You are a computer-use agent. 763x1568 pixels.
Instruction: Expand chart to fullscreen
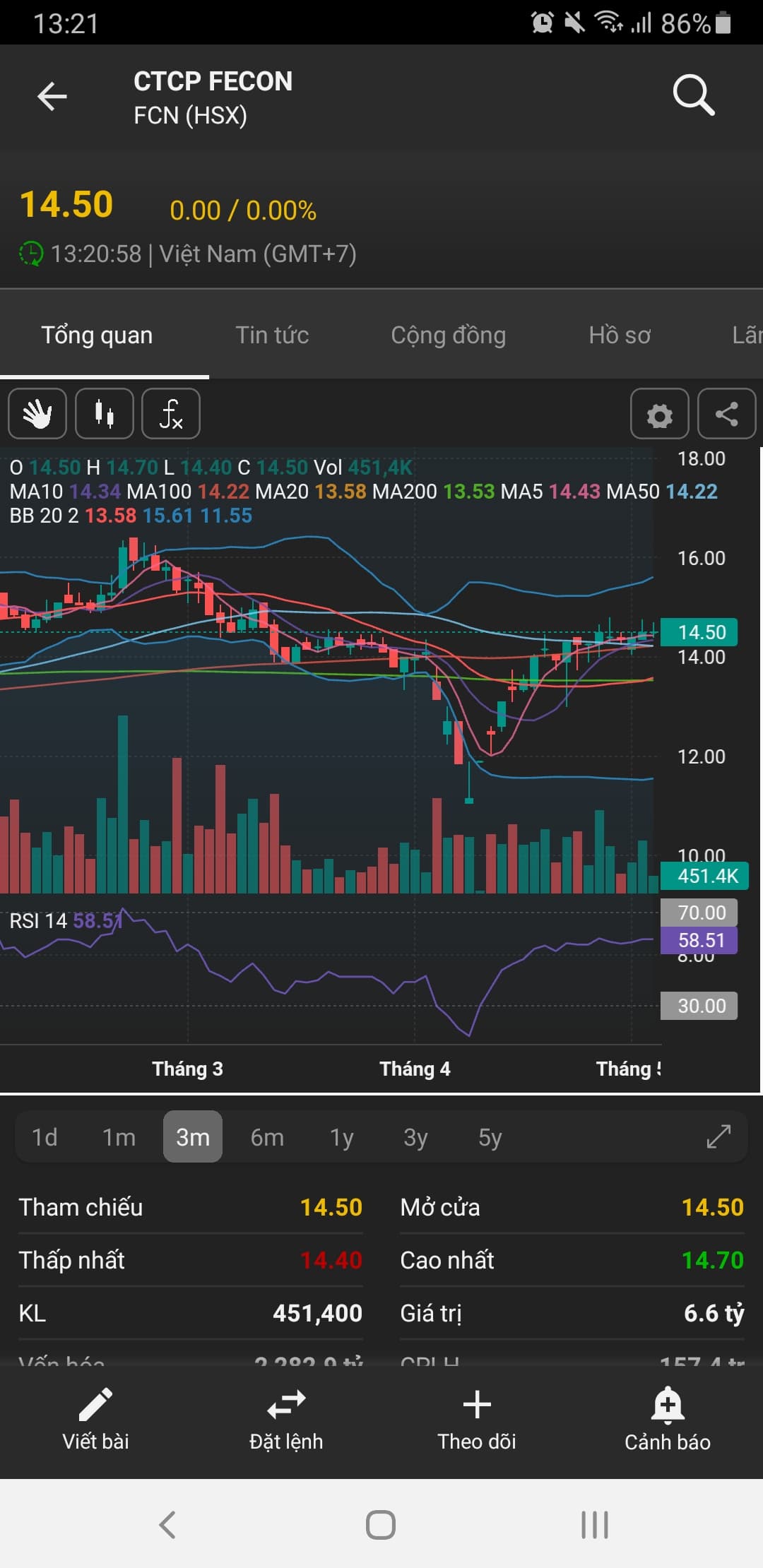(718, 1136)
